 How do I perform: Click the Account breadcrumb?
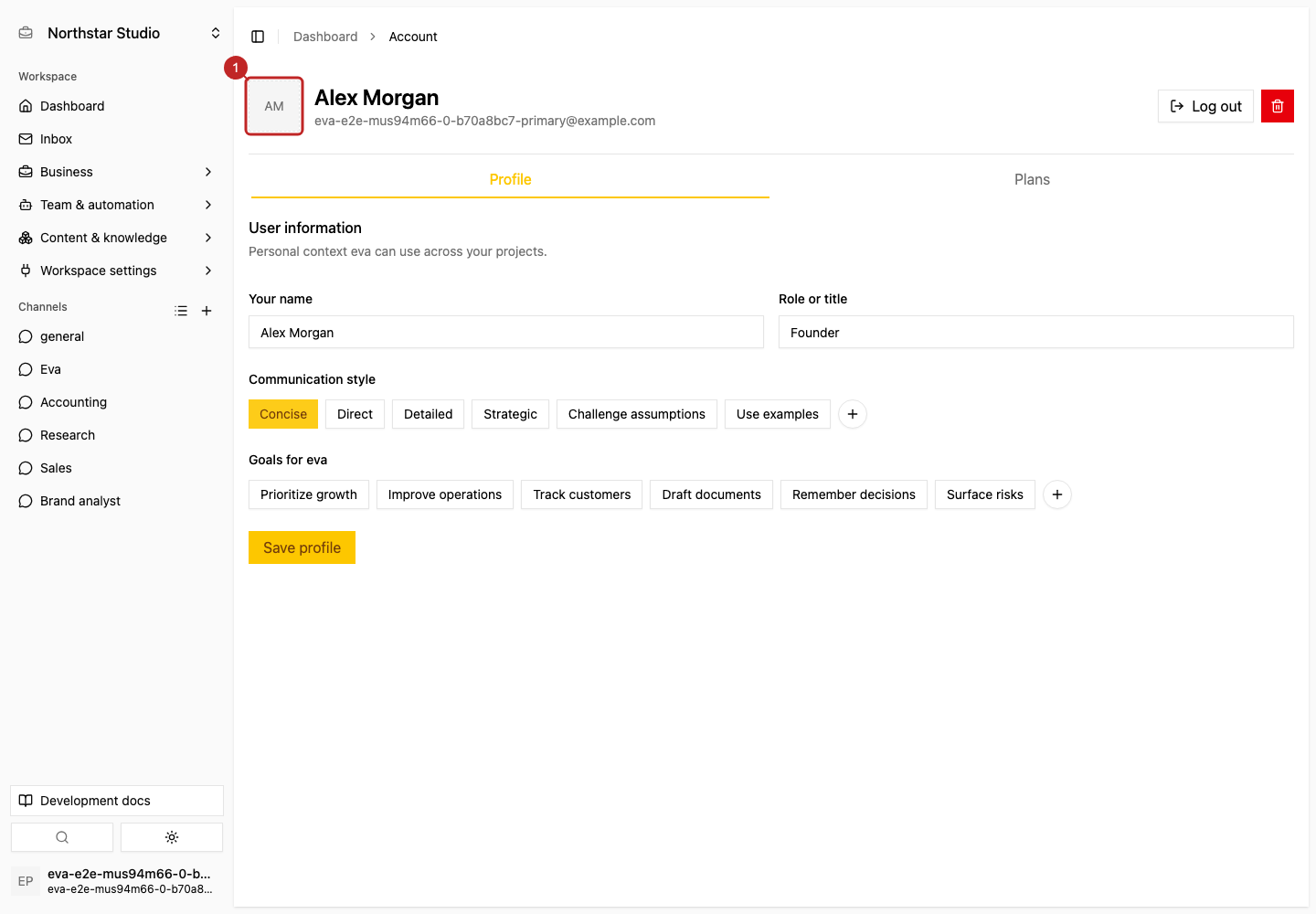point(413,37)
